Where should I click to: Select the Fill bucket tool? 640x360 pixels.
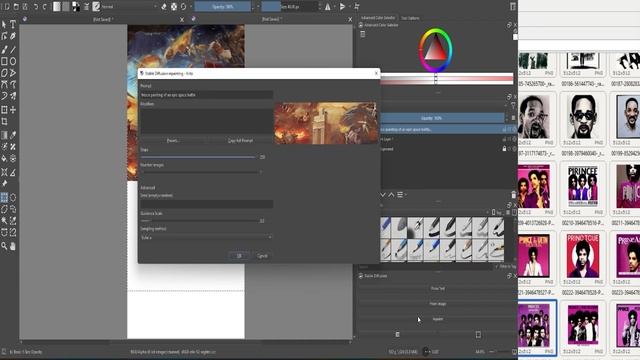click(x=4, y=158)
